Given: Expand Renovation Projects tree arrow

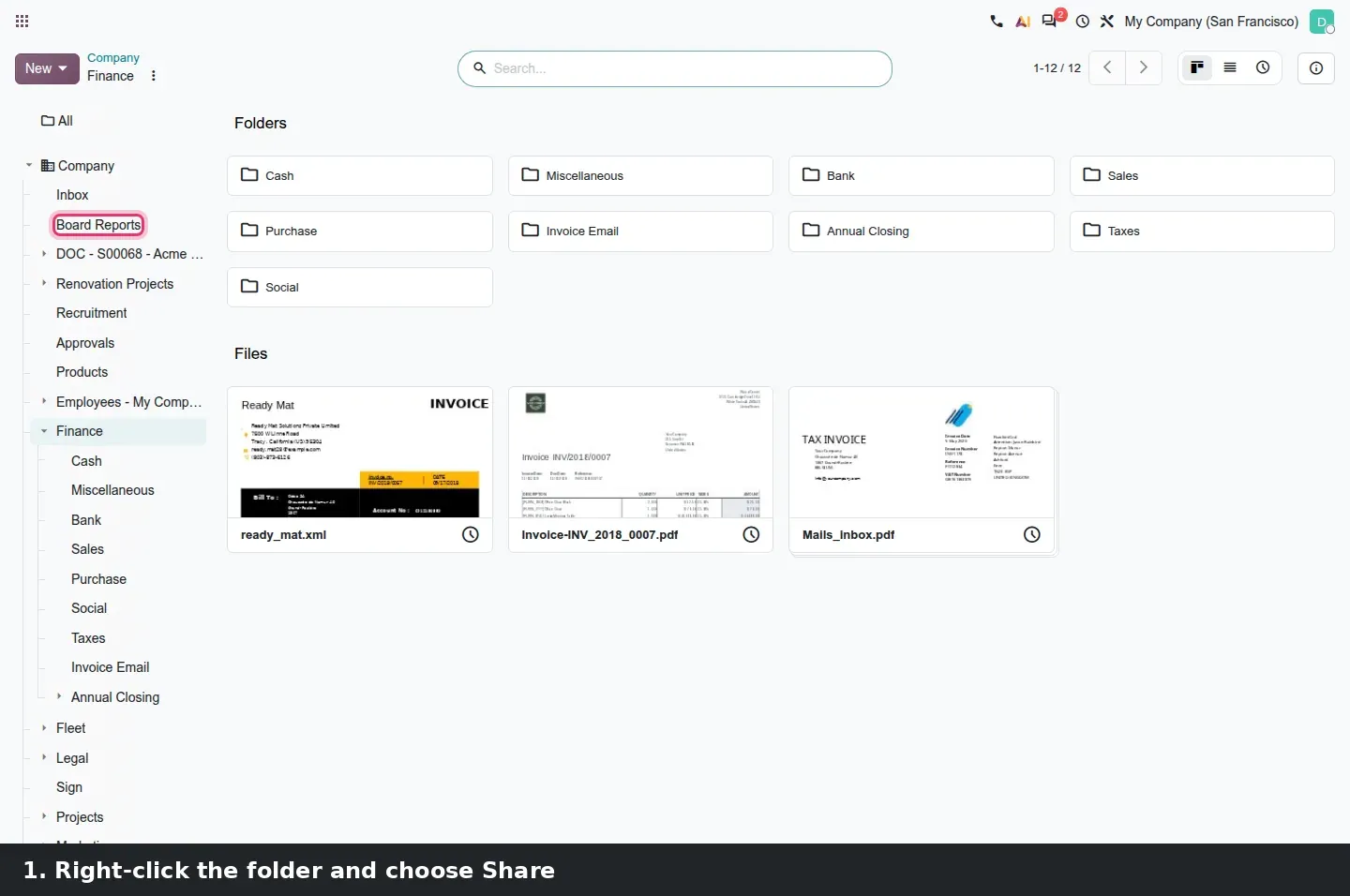Looking at the screenshot, I should pyautogui.click(x=44, y=282).
